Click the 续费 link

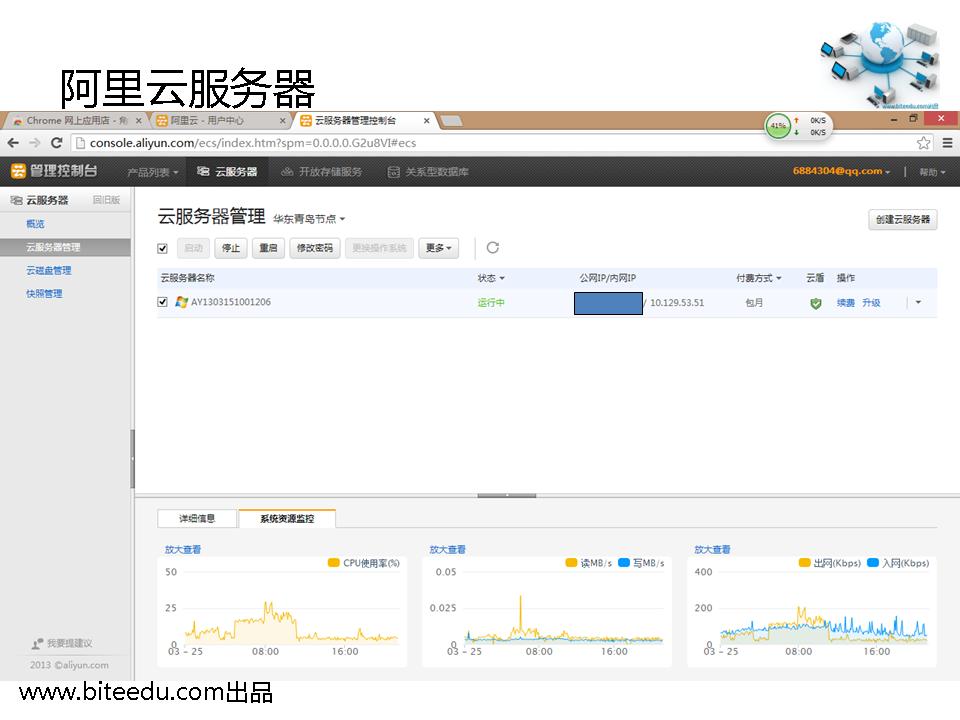point(846,303)
